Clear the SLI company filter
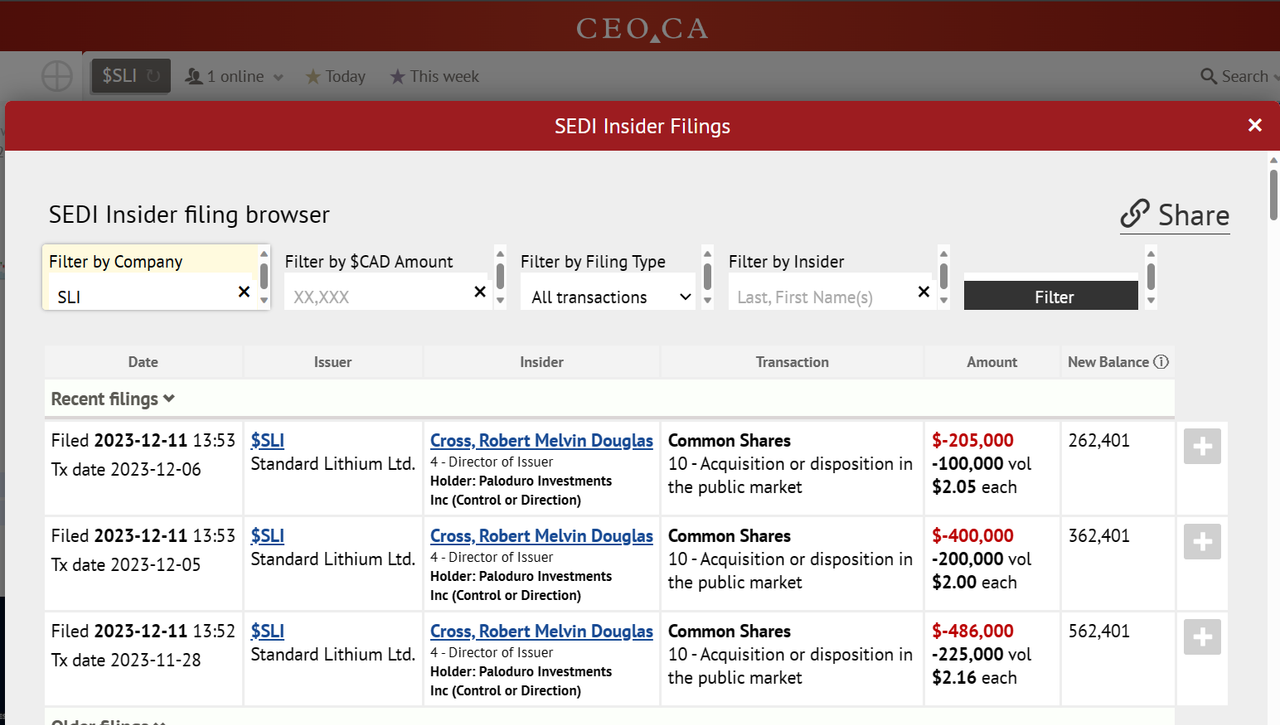 point(244,291)
